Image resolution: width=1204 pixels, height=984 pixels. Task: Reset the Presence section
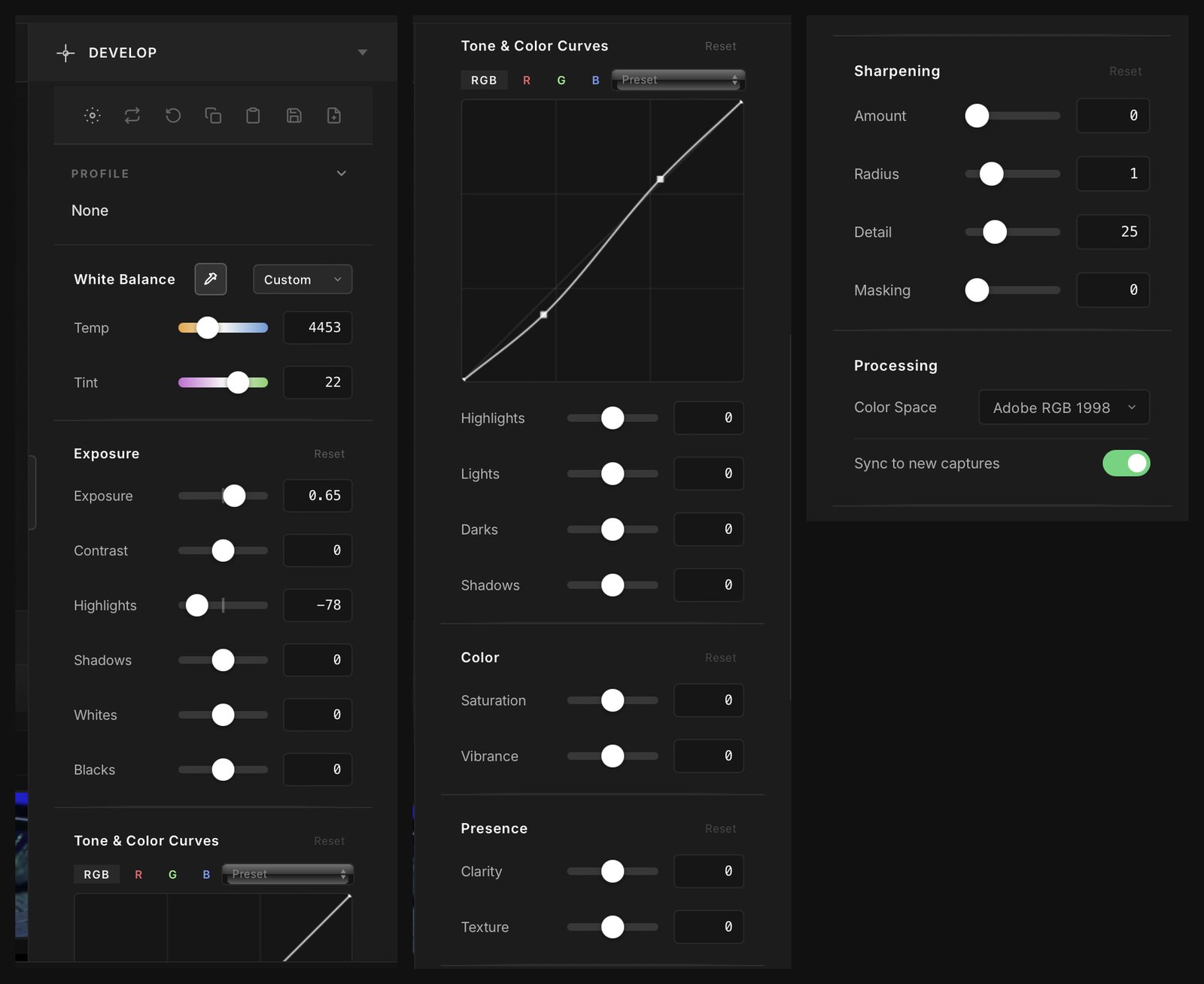pyautogui.click(x=720, y=828)
